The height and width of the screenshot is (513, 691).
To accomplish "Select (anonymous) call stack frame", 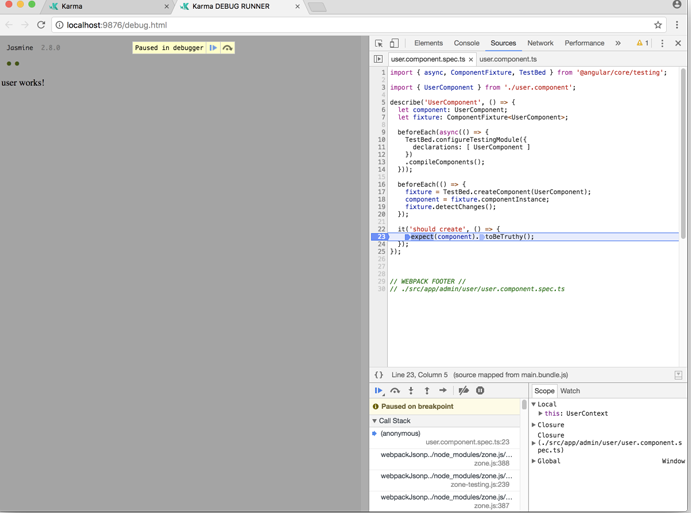I will tap(445, 438).
